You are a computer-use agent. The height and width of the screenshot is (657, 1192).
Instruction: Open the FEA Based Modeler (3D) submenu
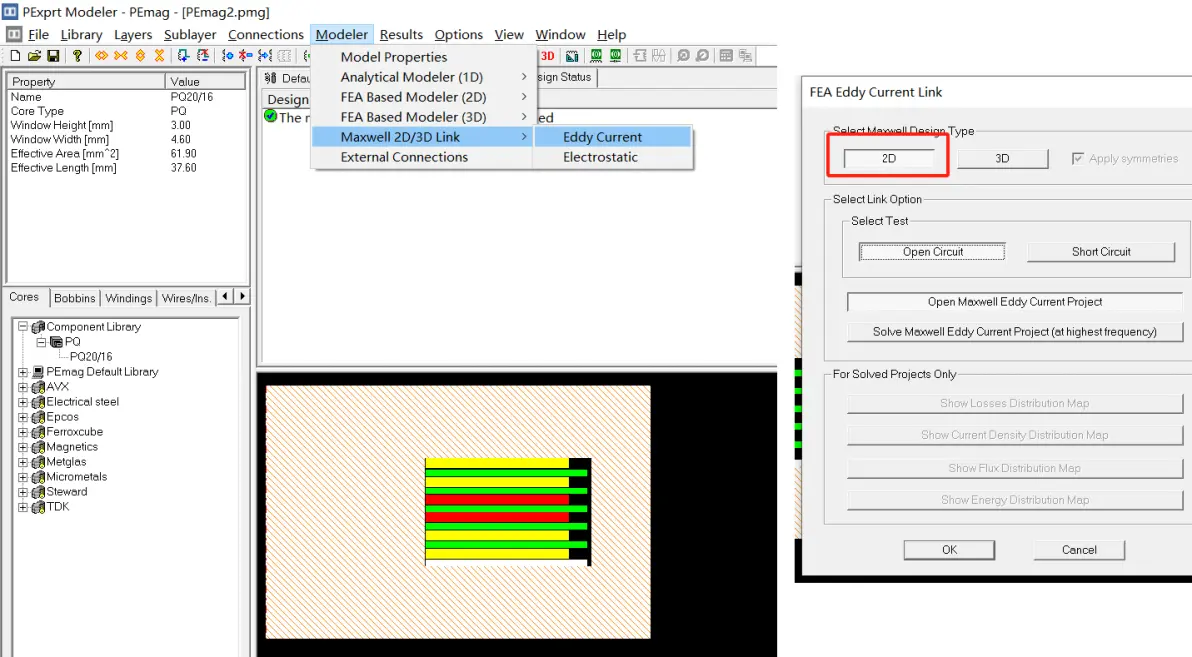[x=423, y=117]
